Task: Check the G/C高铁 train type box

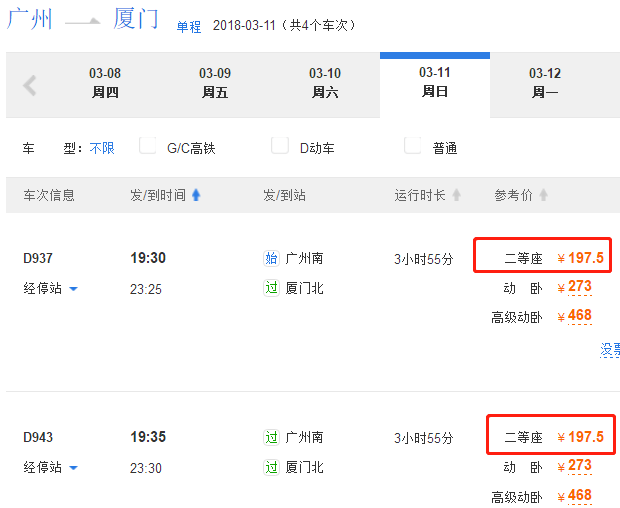Action: click(x=147, y=145)
